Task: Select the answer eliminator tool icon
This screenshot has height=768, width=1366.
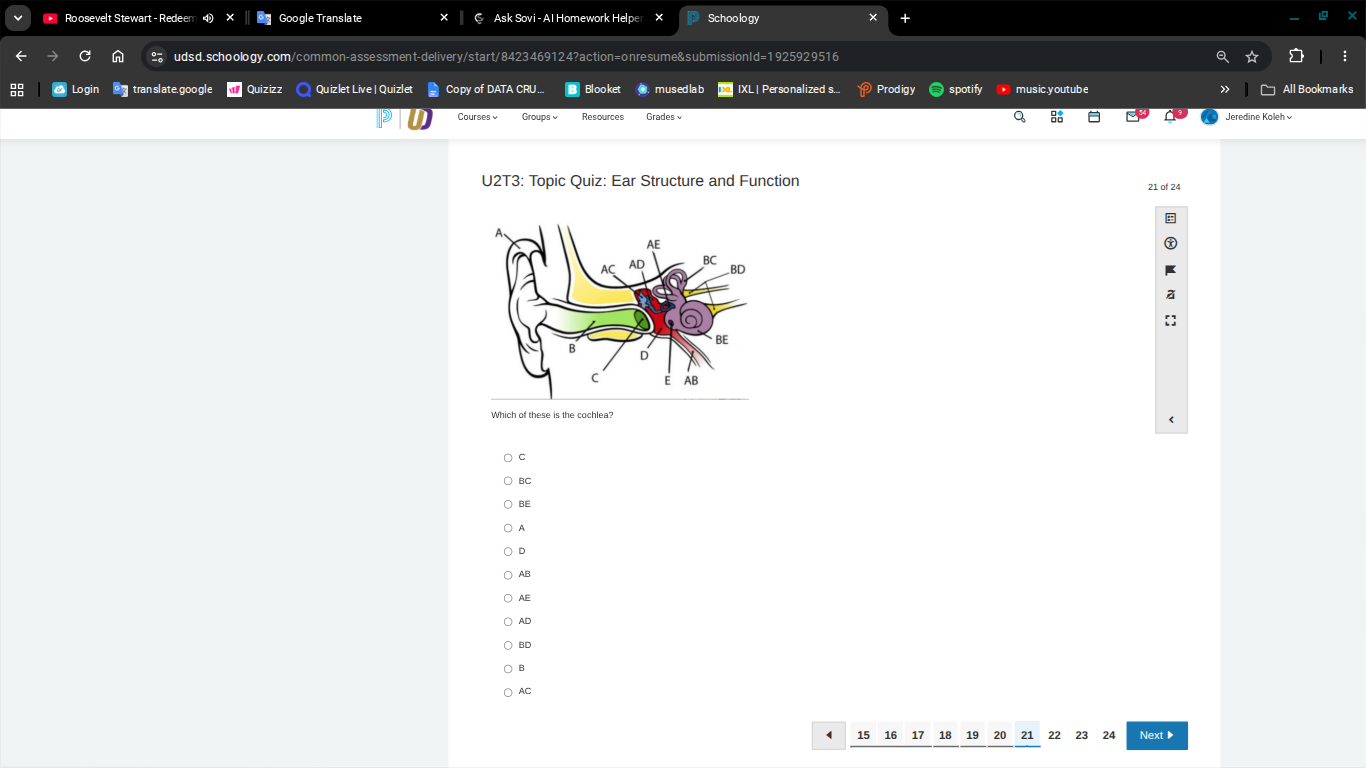Action: (x=1171, y=295)
